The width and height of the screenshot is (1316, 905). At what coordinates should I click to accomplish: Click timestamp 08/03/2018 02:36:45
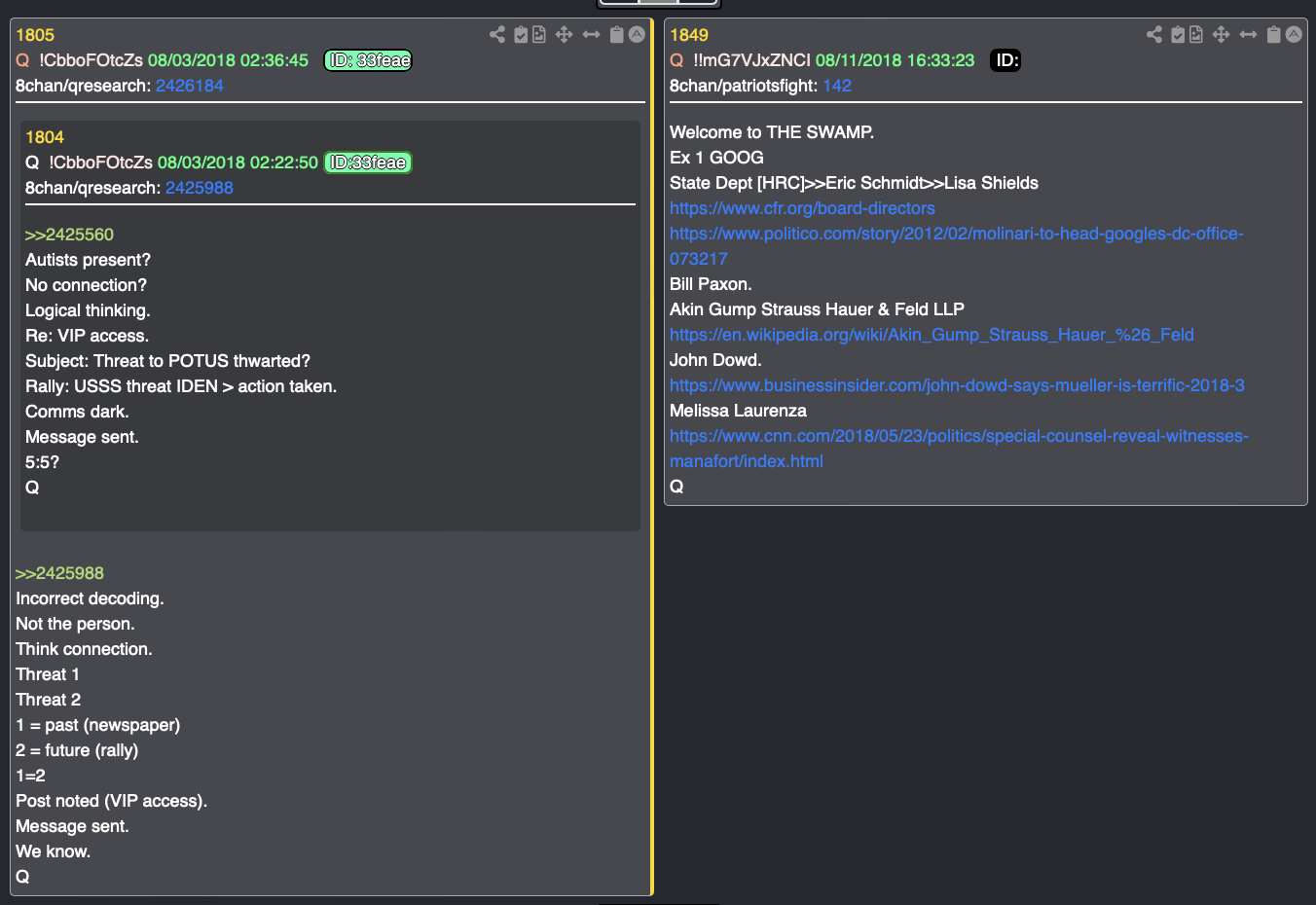click(x=228, y=60)
